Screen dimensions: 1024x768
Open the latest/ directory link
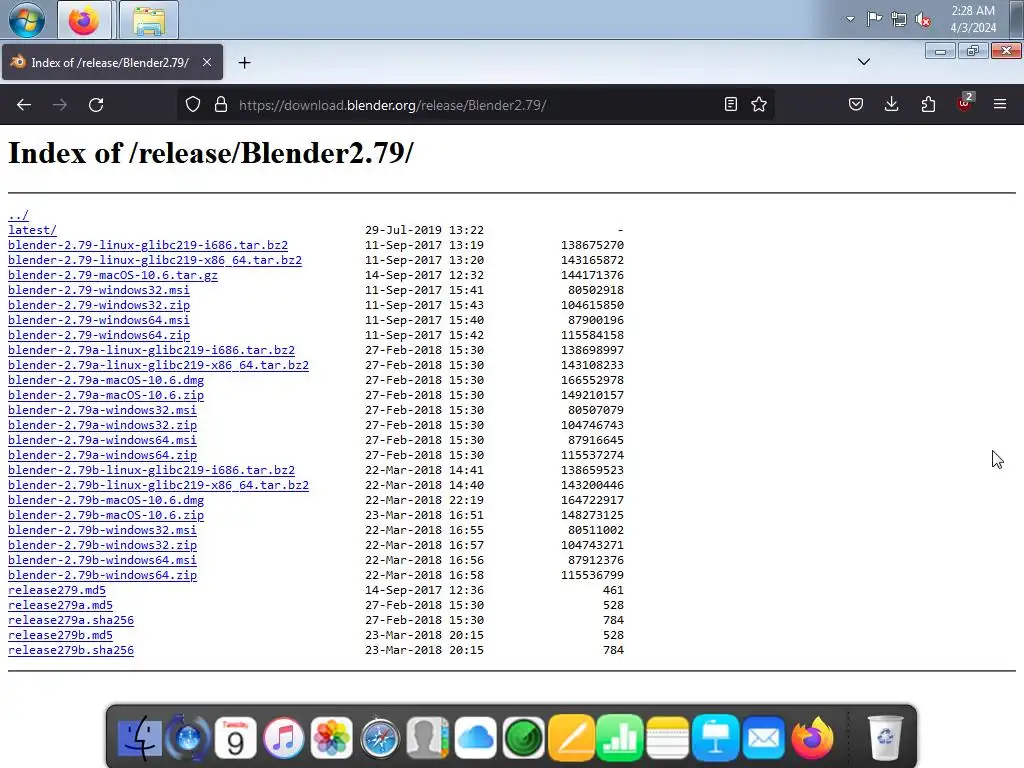point(32,230)
